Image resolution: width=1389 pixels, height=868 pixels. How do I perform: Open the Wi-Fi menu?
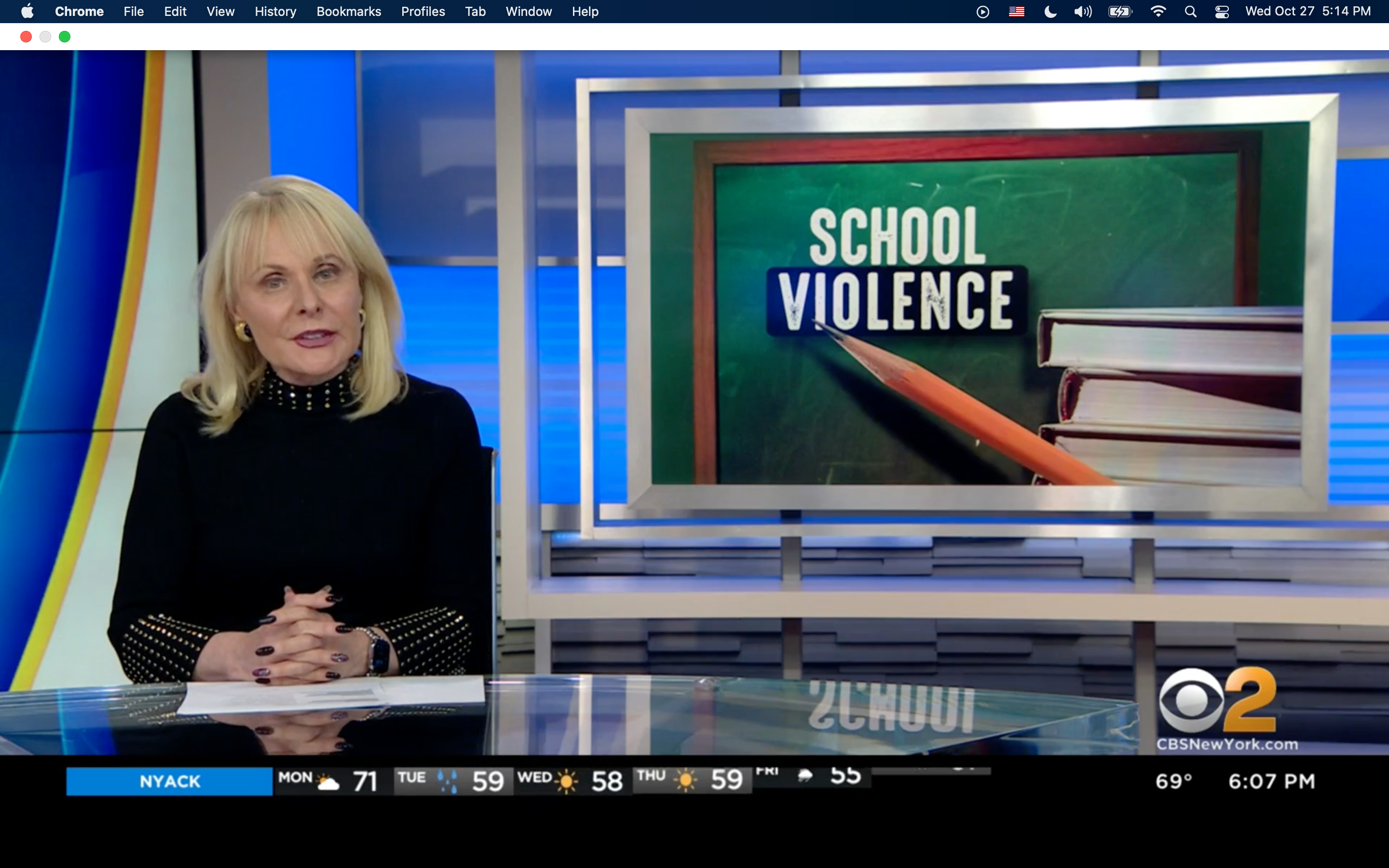click(x=1158, y=12)
